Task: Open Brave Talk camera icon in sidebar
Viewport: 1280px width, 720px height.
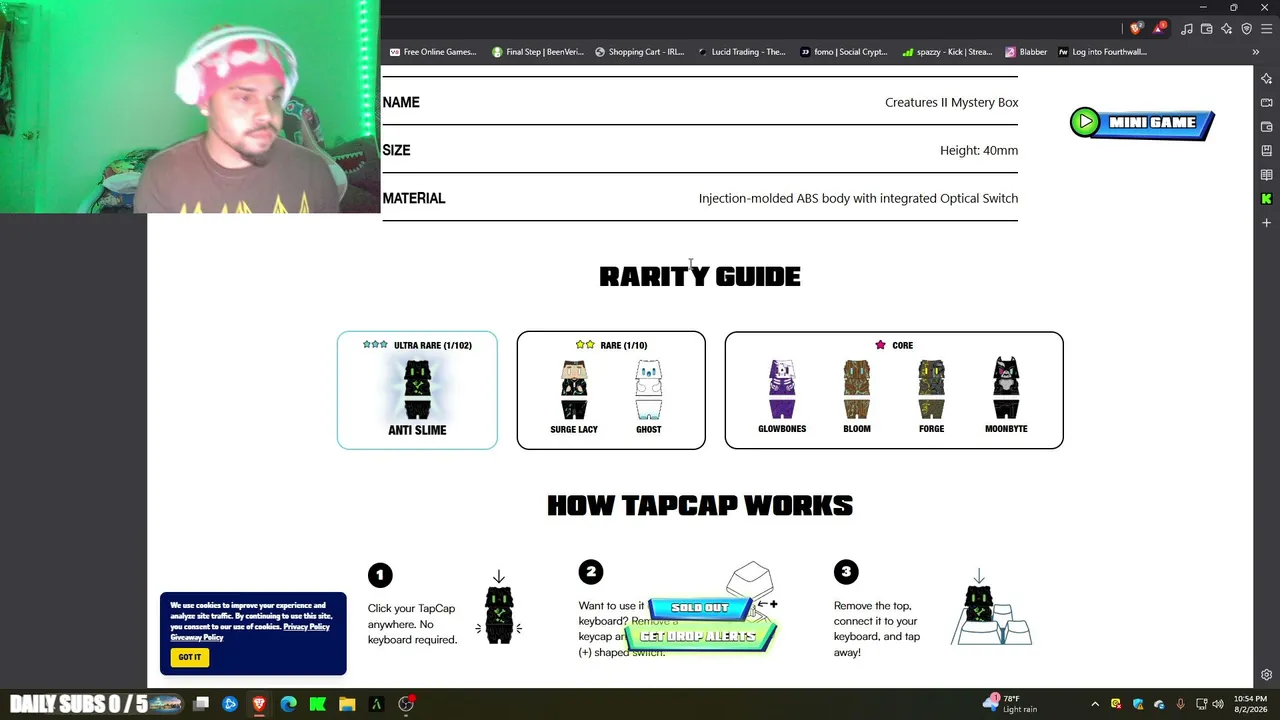Action: pos(1266,103)
